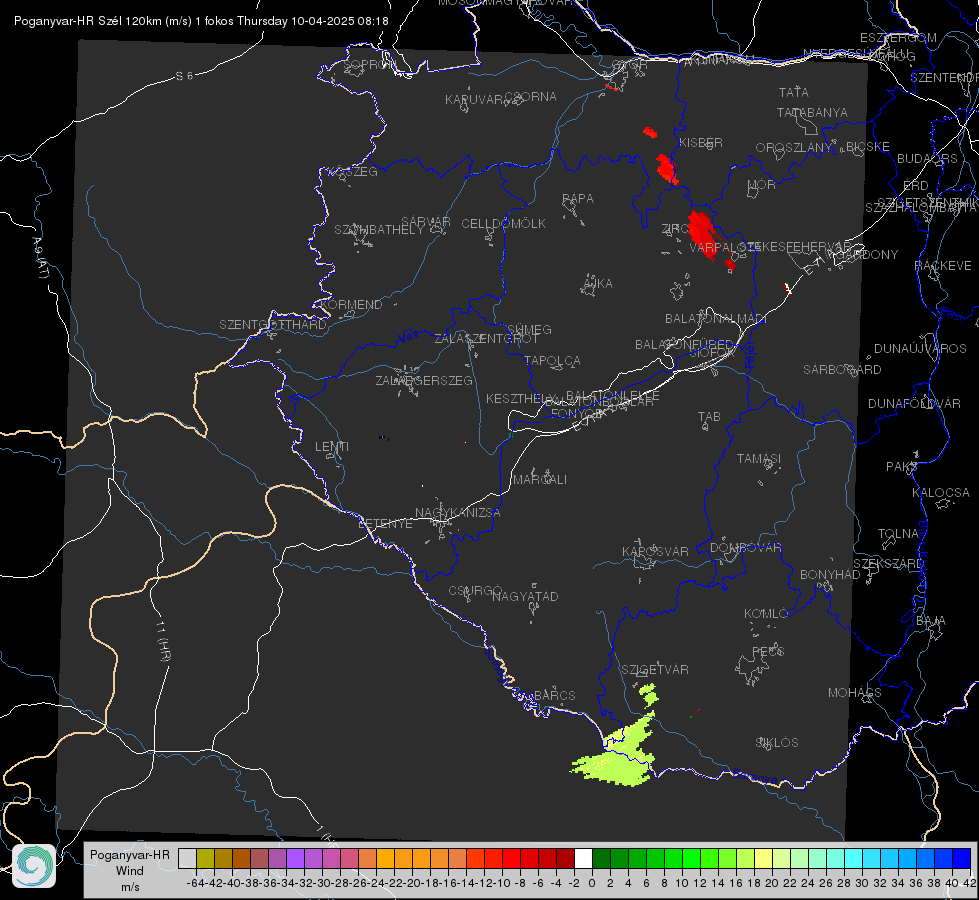
Task: Click the KOMLO city label
Action: (766, 613)
